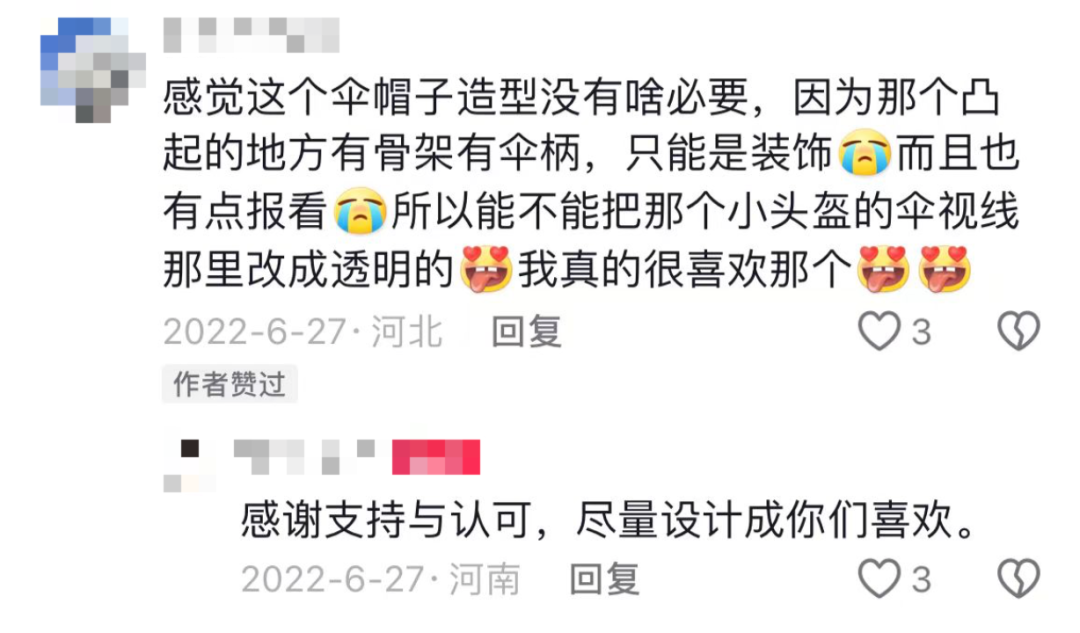Click the crying emoji after 只能是装饰
This screenshot has height=633, width=1080.
pyautogui.click(x=864, y=152)
